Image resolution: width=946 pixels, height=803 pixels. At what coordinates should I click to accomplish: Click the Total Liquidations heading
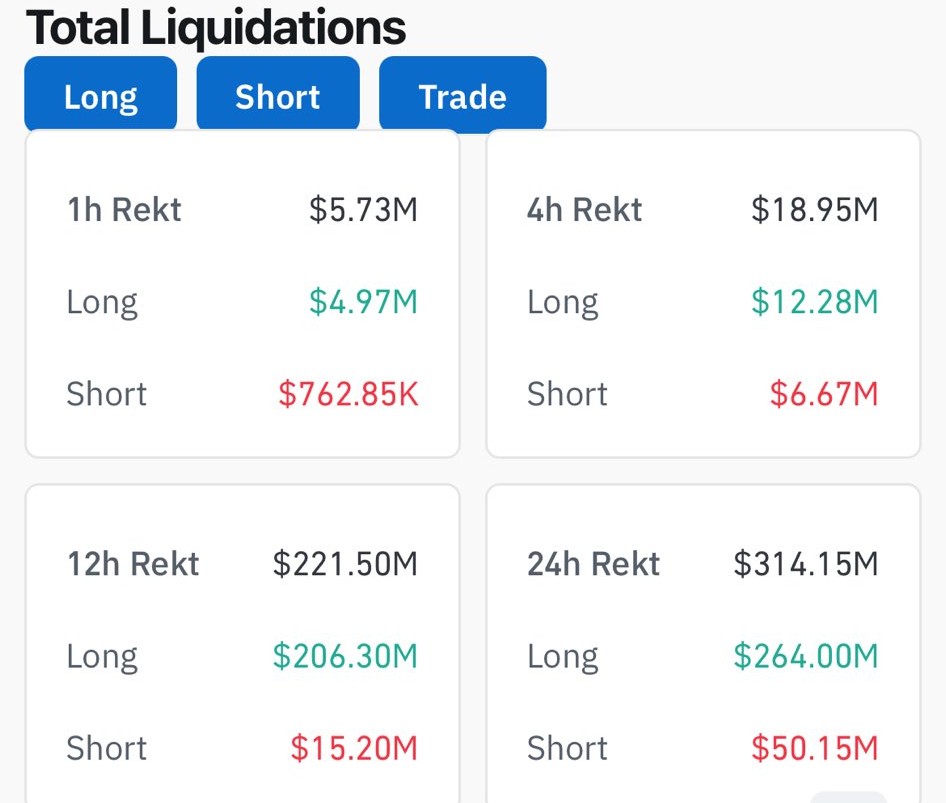216,28
